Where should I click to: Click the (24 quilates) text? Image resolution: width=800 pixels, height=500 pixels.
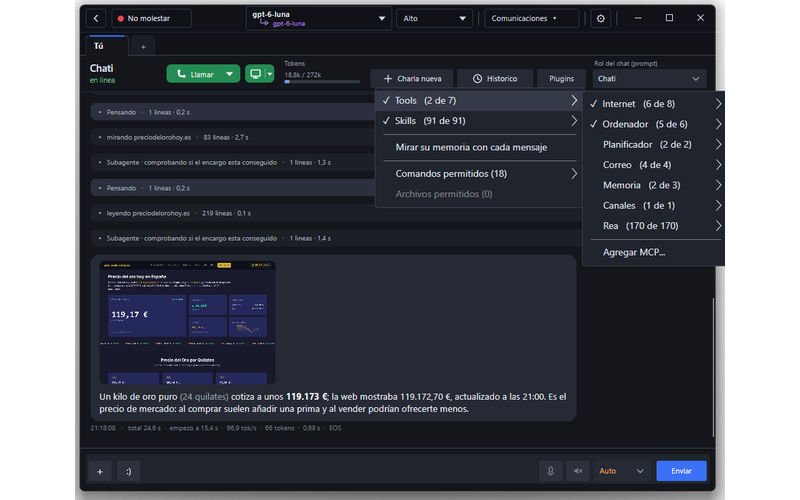tap(204, 397)
